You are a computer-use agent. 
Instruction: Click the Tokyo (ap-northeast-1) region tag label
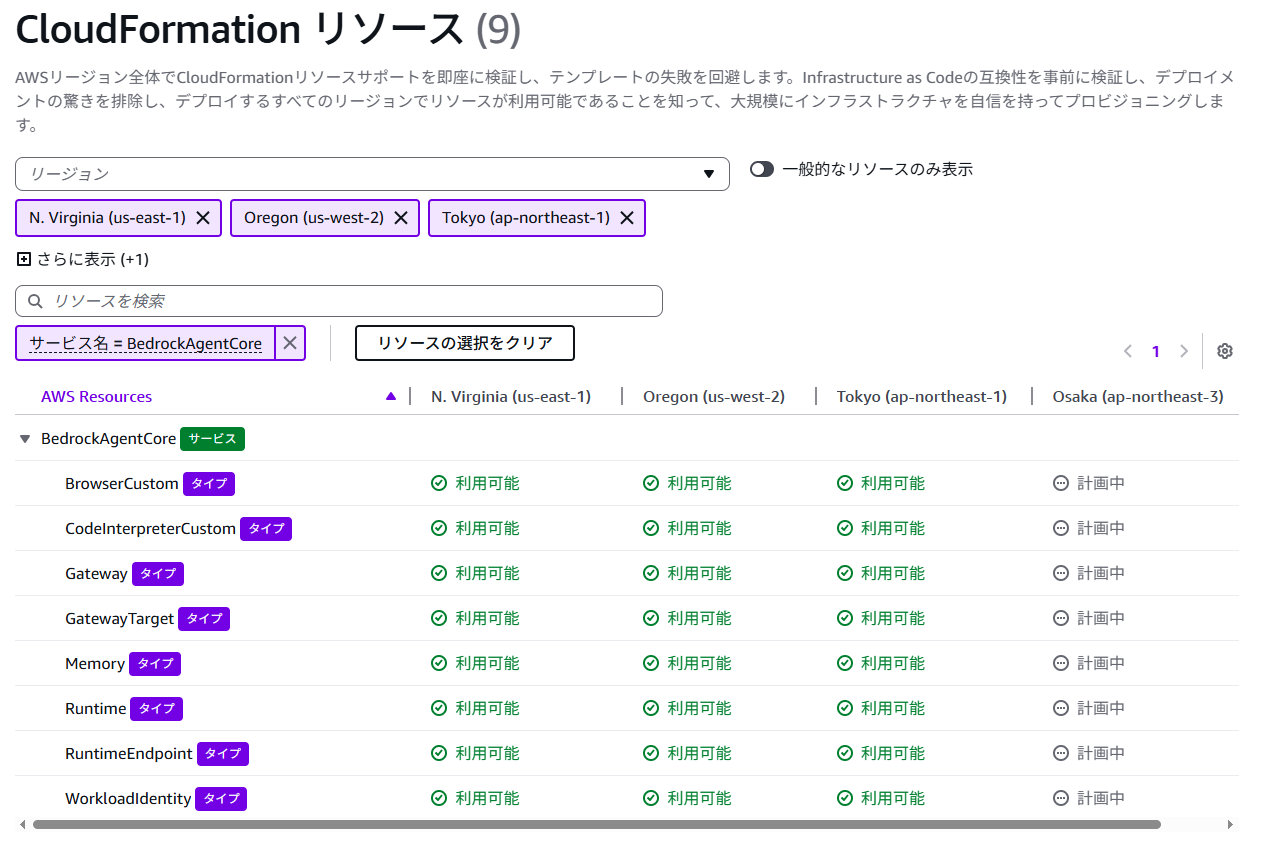[x=526, y=218]
